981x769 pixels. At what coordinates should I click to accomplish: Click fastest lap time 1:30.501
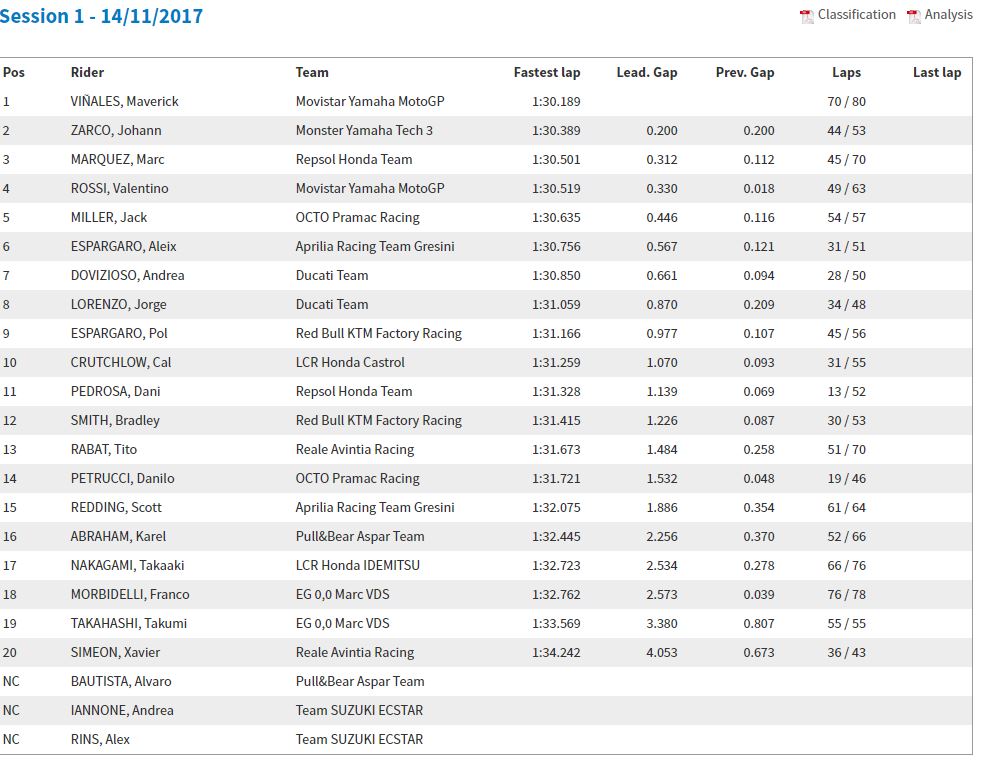tap(556, 160)
